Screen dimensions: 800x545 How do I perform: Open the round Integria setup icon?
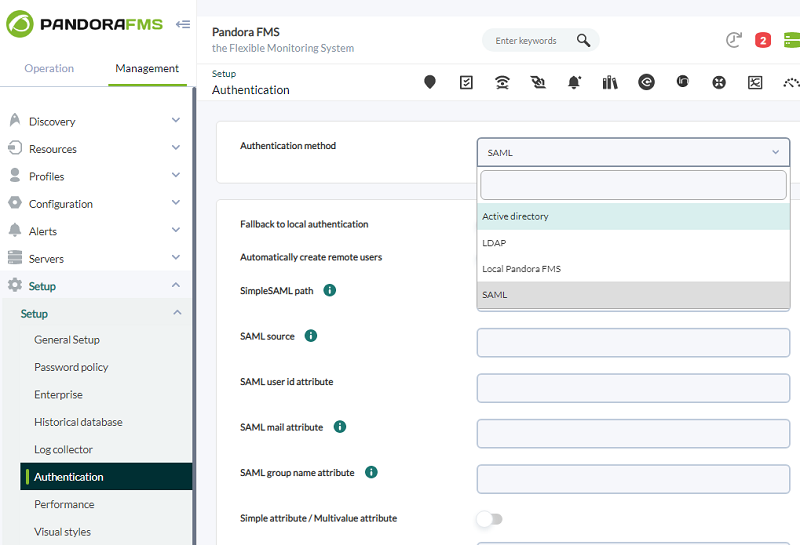(683, 81)
